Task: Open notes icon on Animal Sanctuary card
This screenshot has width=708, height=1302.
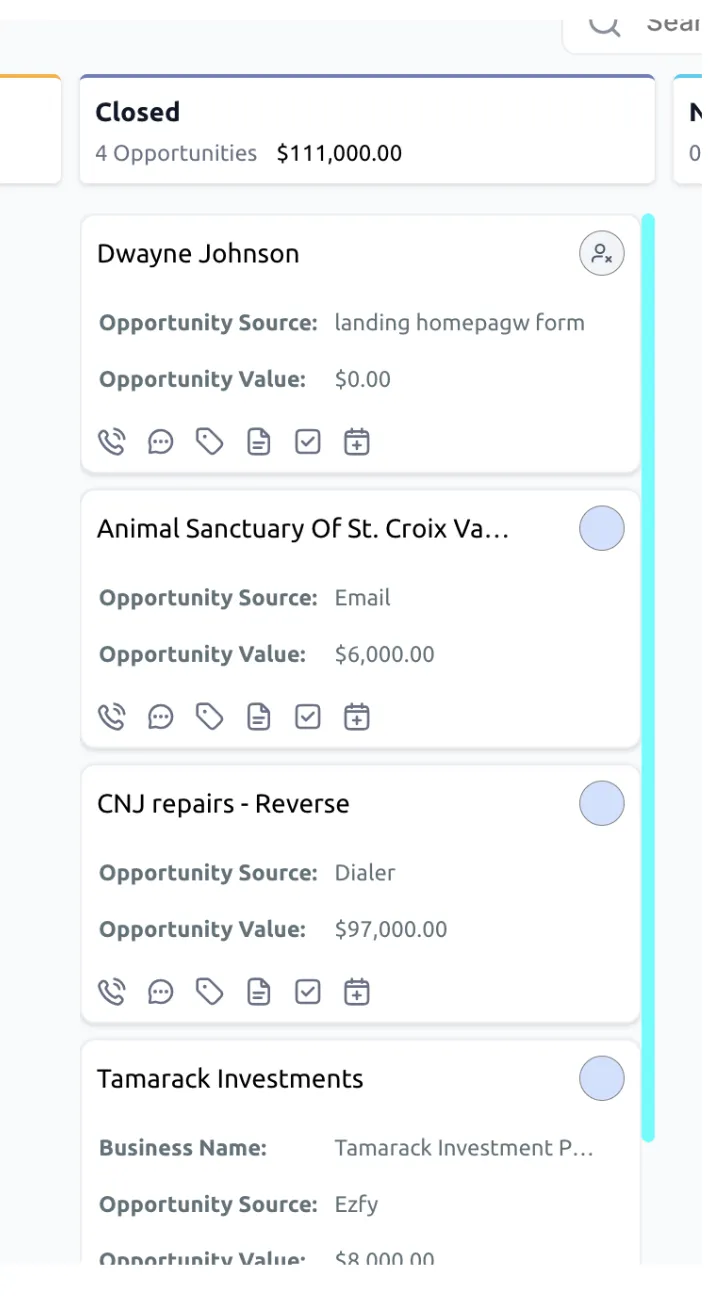Action: (259, 717)
